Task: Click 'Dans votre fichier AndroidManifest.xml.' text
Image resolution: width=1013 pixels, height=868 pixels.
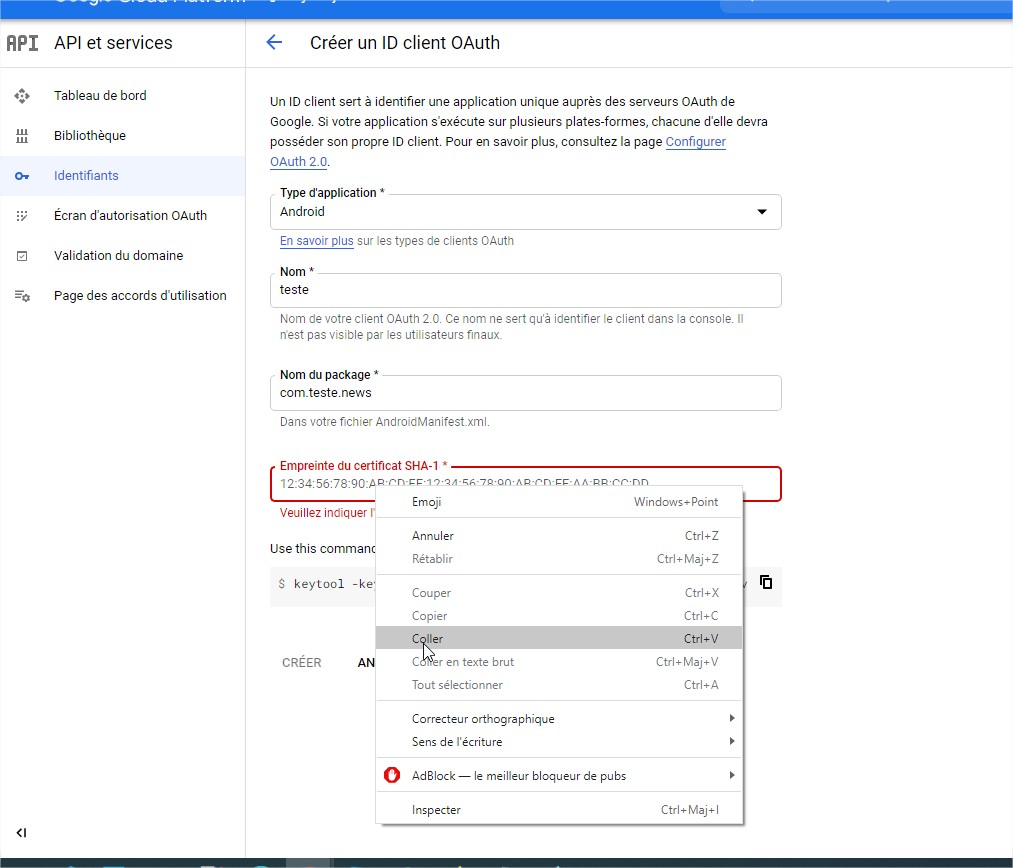Action: point(384,422)
